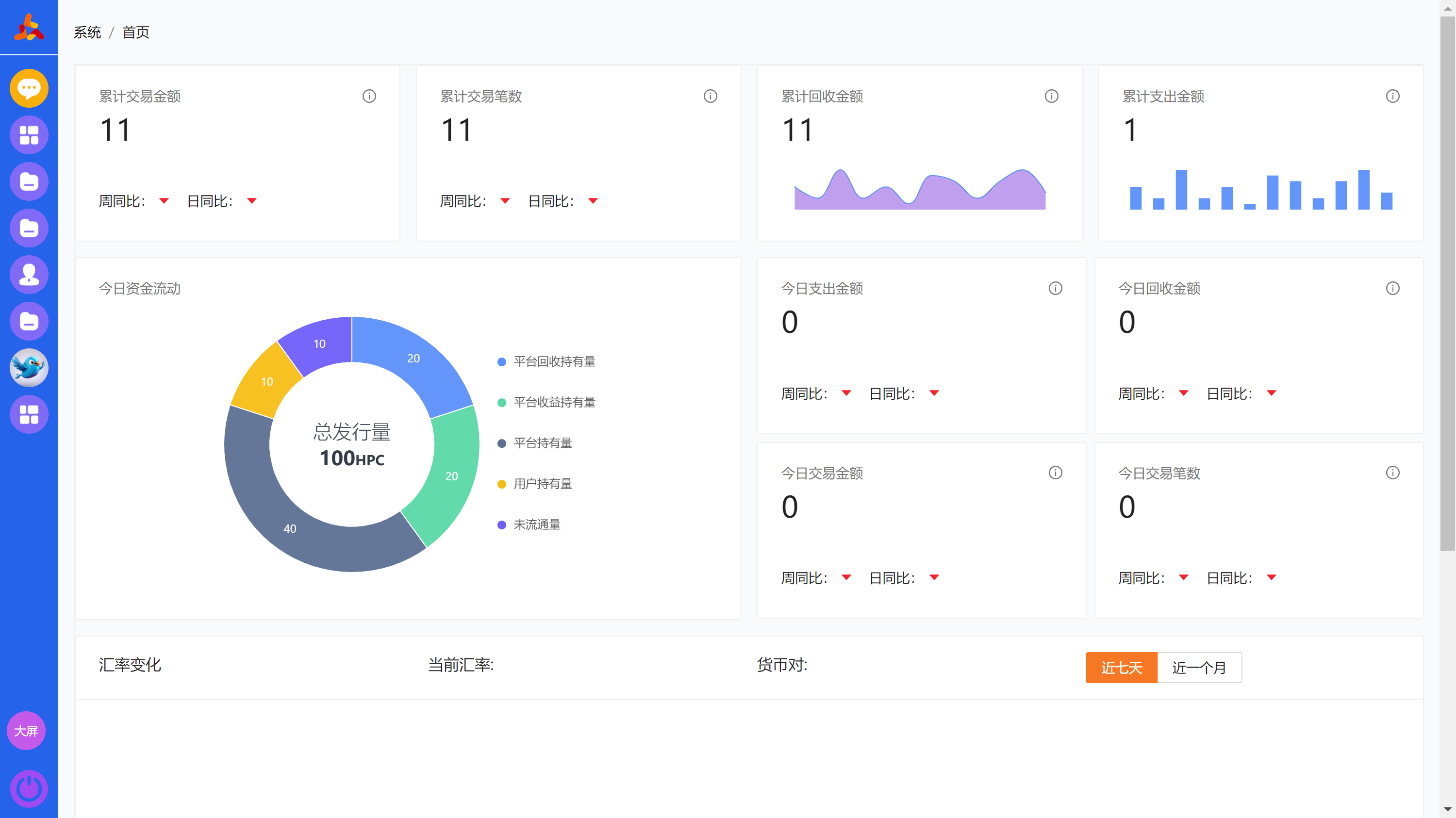1456x818 pixels.
Task: Open the 大屏 big screen button
Action: pyautogui.click(x=26, y=731)
